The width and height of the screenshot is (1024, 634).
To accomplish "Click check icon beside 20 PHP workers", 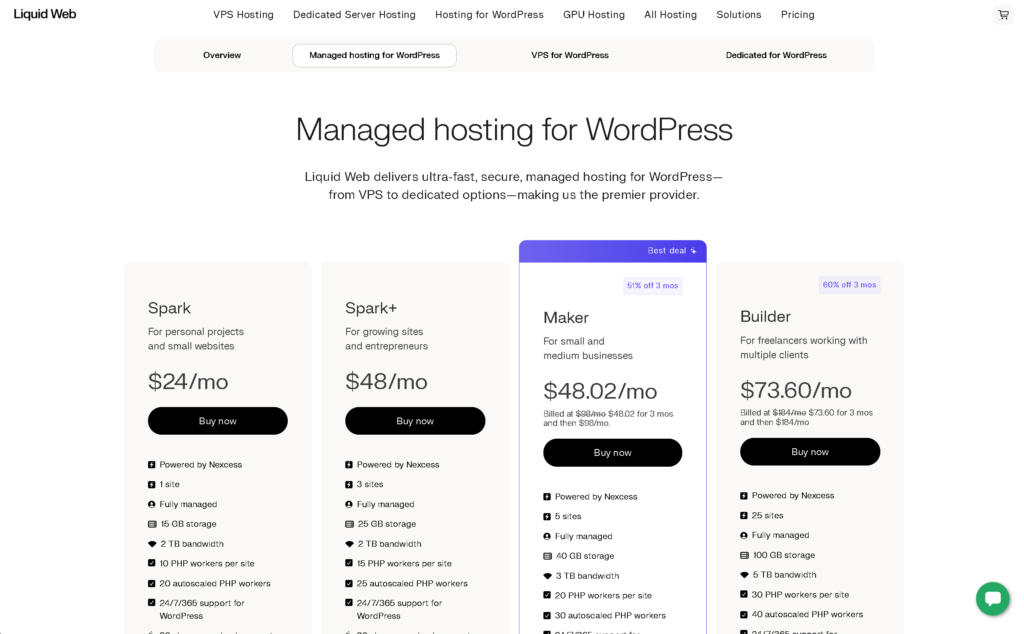I will pos(547,595).
